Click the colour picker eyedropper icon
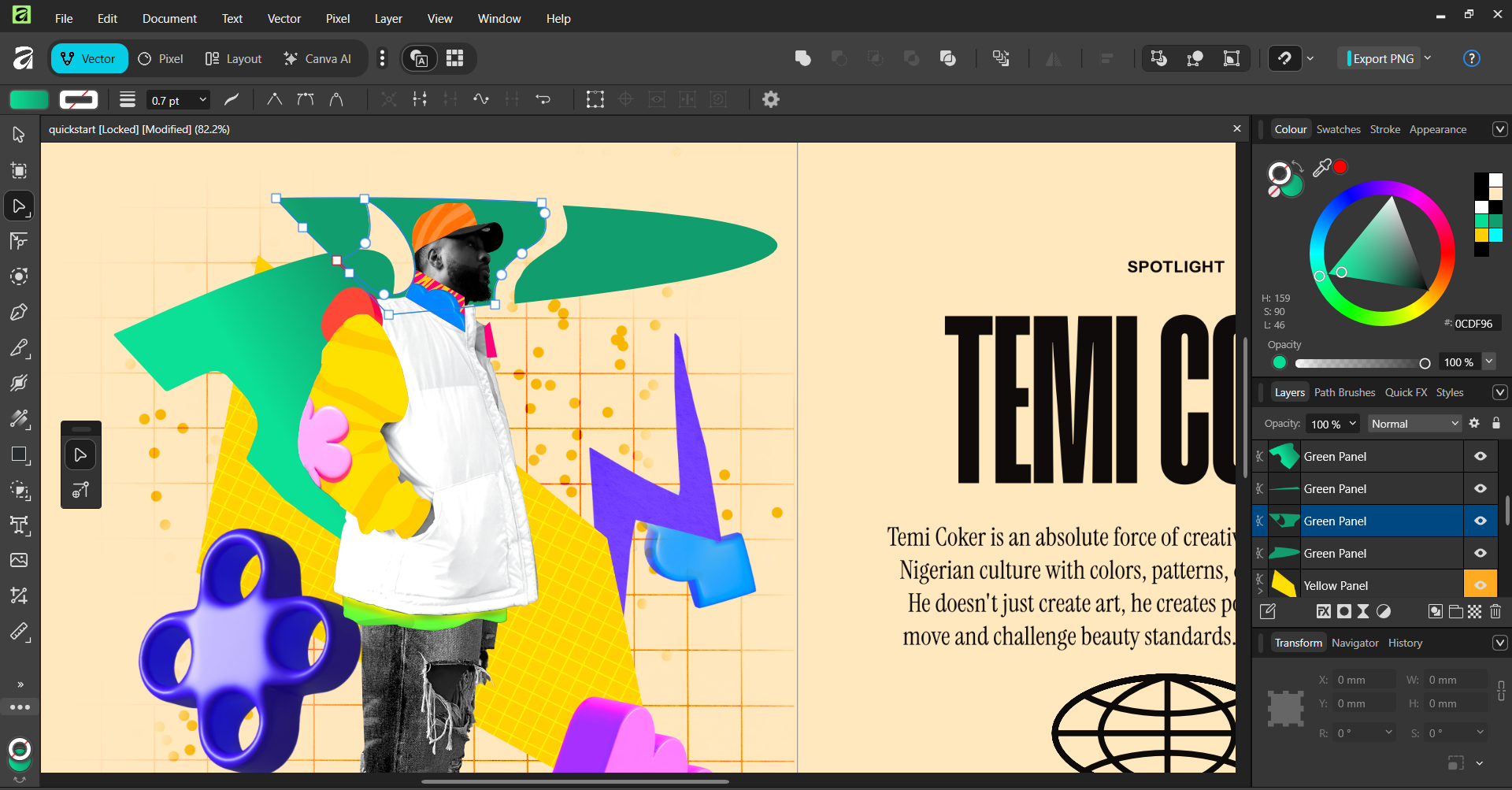1512x790 pixels. coord(1321,167)
